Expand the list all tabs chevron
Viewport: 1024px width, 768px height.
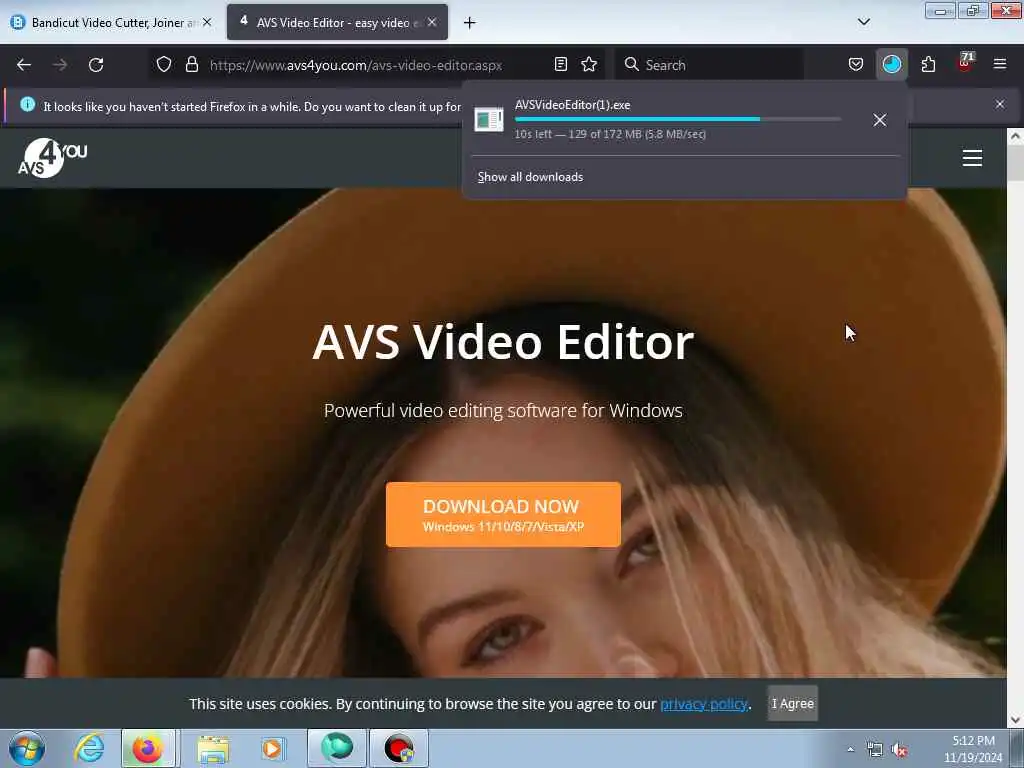point(863,22)
